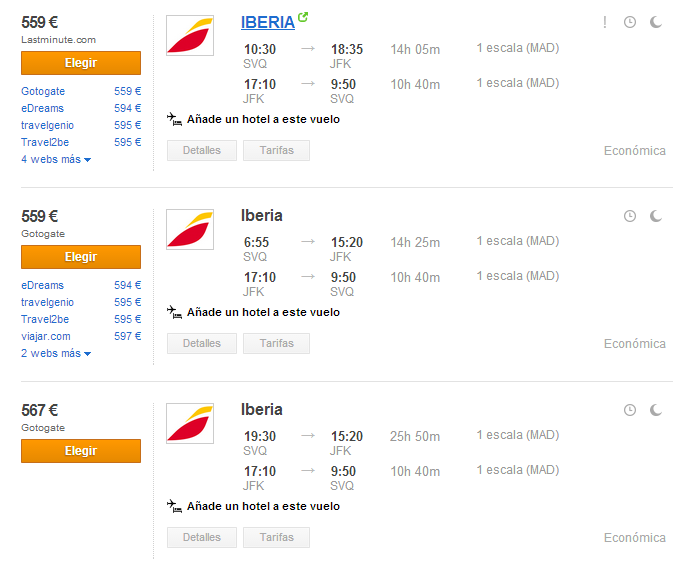
Task: Click the moon icon on the 567 € result
Action: pyautogui.click(x=656, y=410)
